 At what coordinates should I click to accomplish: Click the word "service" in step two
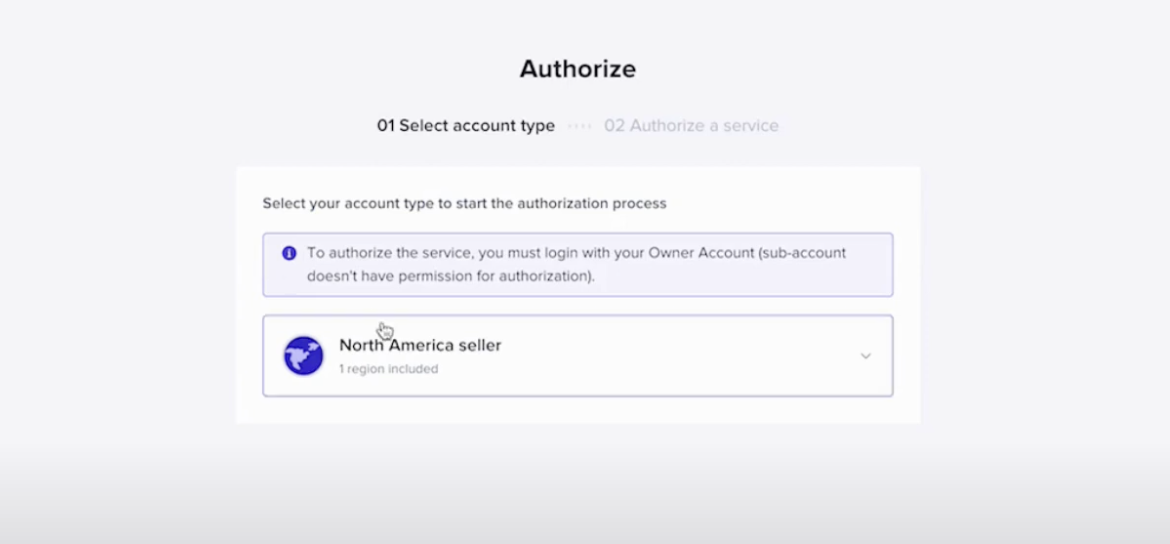752,126
